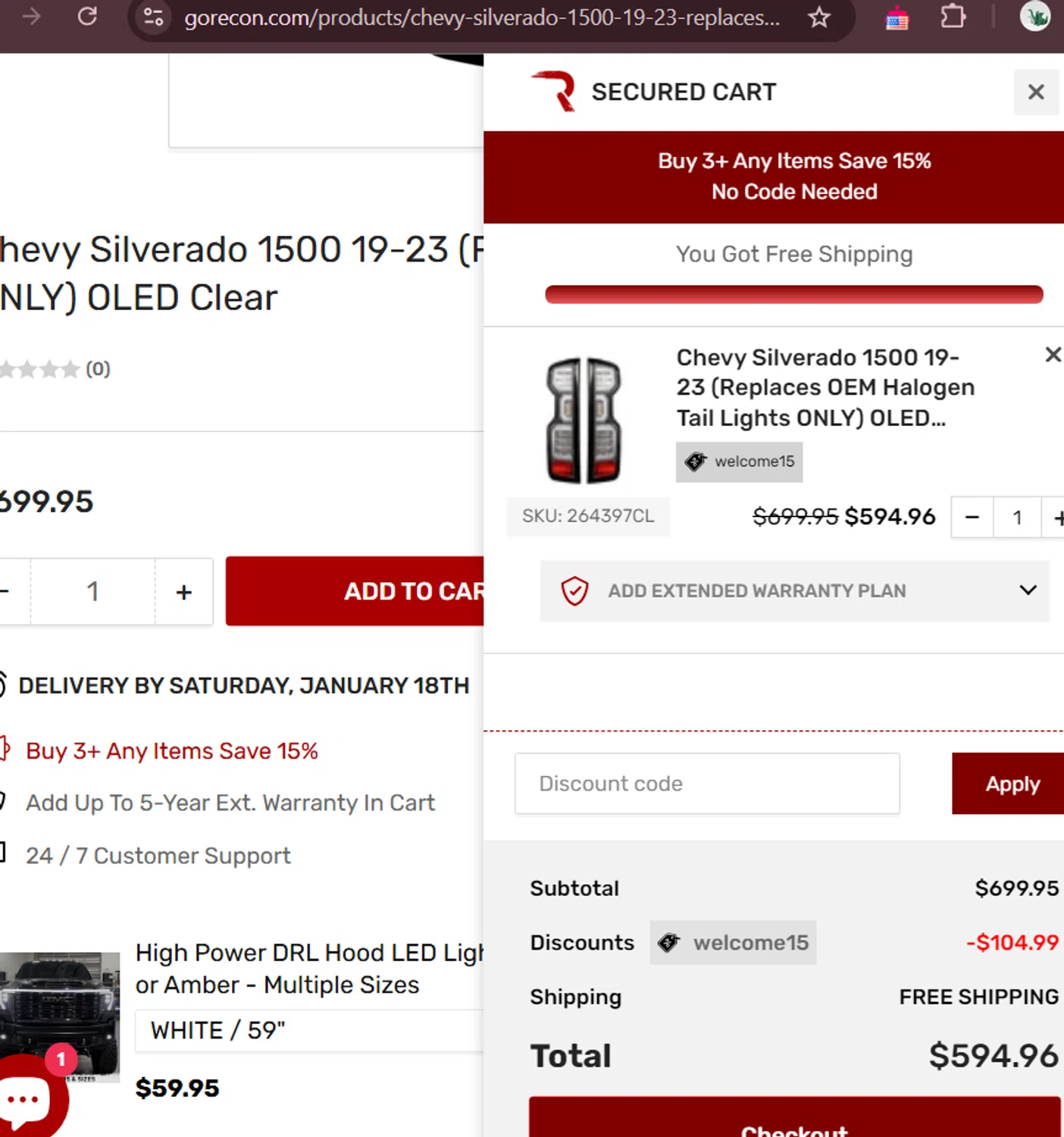
Task: Click the $59.95 hood light price
Action: pos(177,1088)
